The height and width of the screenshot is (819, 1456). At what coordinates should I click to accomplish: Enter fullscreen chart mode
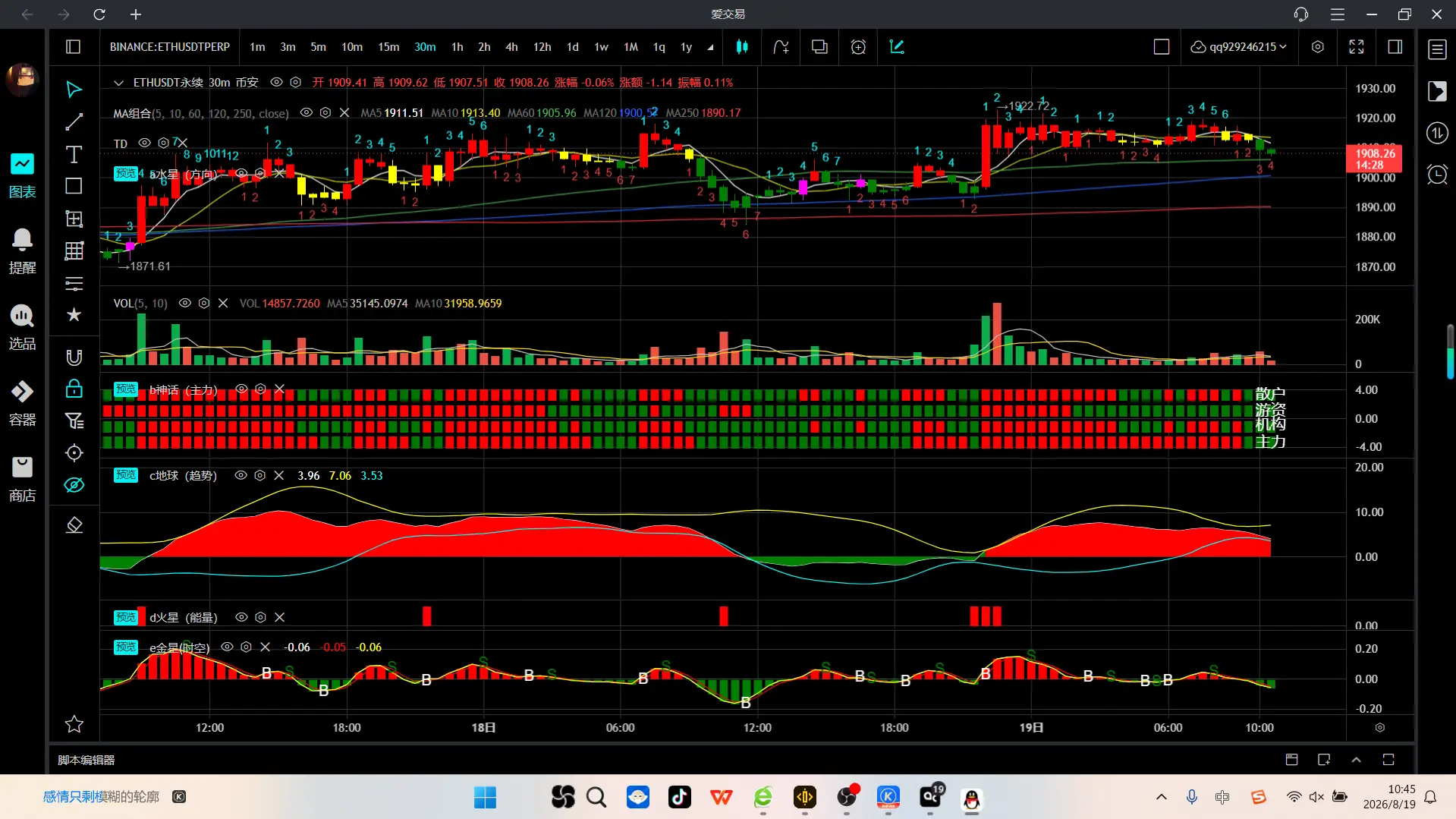tap(1357, 47)
